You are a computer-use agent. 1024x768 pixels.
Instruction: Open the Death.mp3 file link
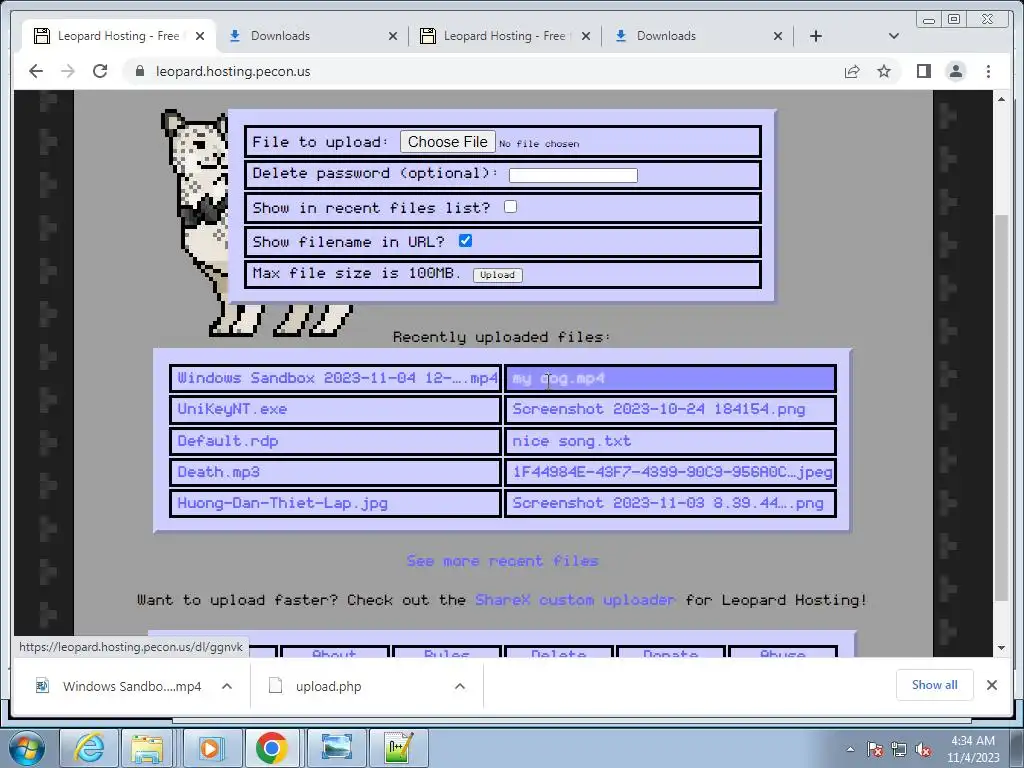336,472
